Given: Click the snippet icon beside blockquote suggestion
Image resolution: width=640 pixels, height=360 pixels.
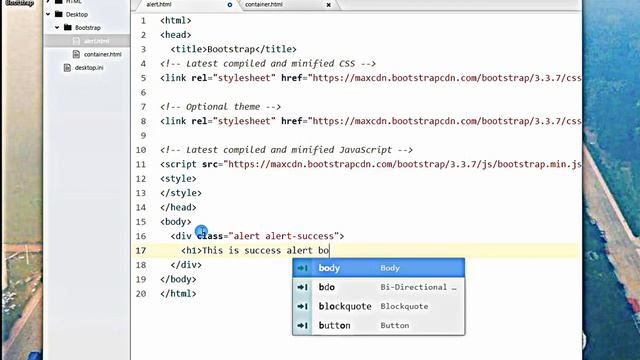Looking at the screenshot, I should point(302,306).
